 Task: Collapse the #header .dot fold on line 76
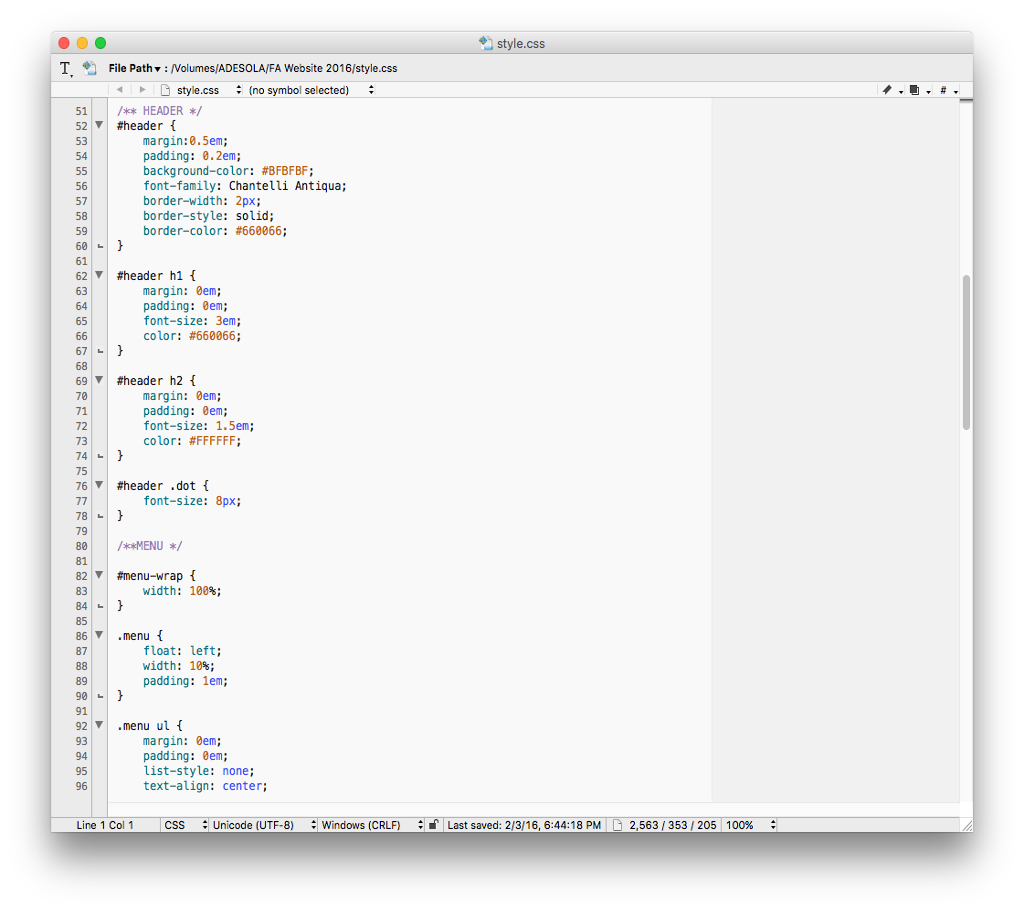coord(99,485)
